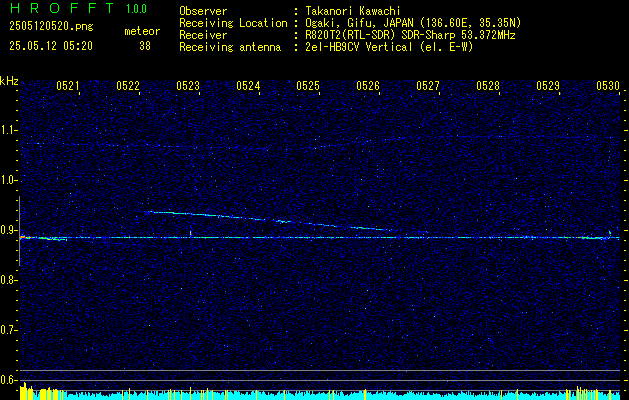Image resolution: width=629 pixels, height=400 pixels.
Task: Click the 2el-HB9CV Vertical antenna text
Action: (x=390, y=47)
